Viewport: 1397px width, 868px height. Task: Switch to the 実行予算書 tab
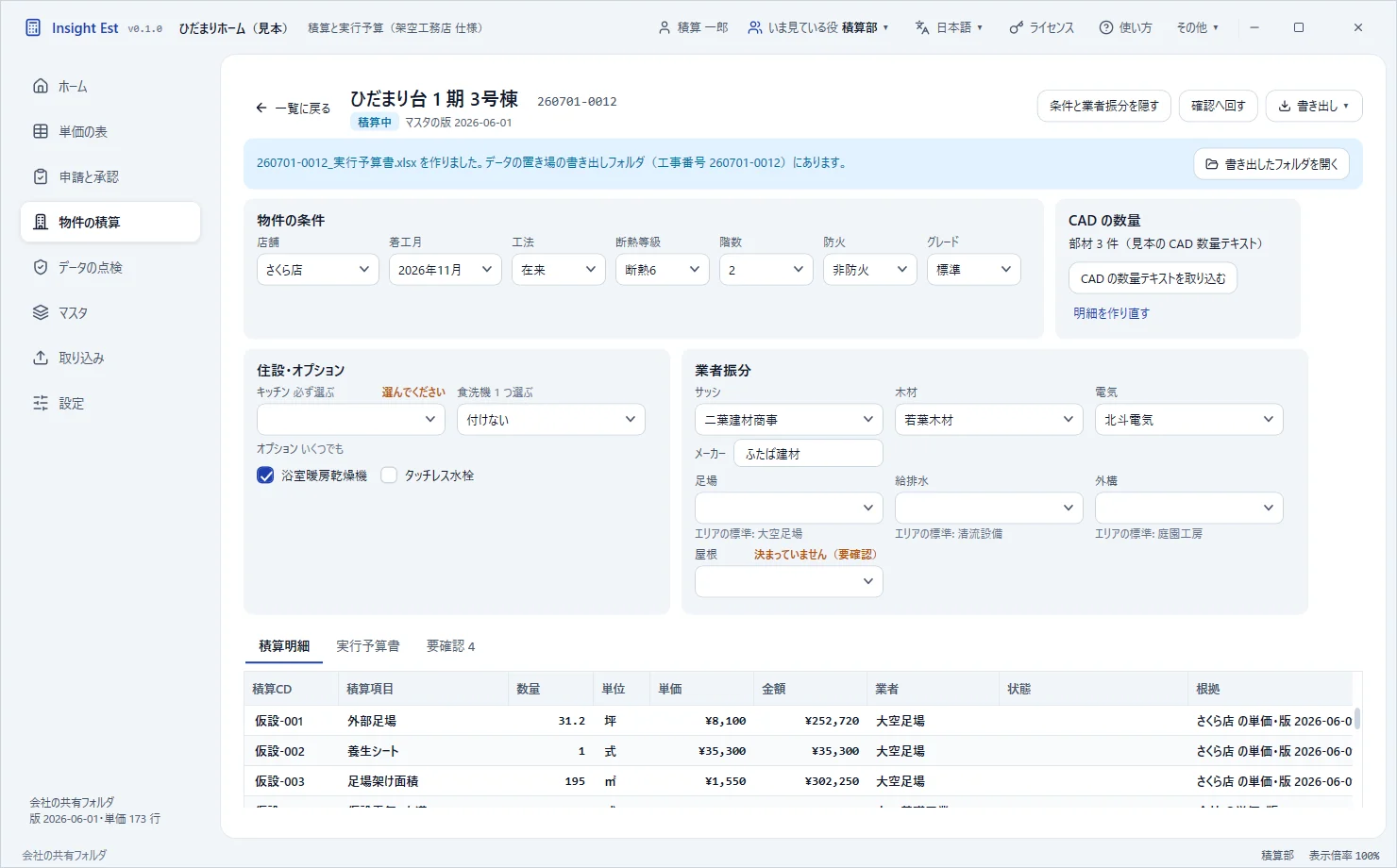click(368, 646)
